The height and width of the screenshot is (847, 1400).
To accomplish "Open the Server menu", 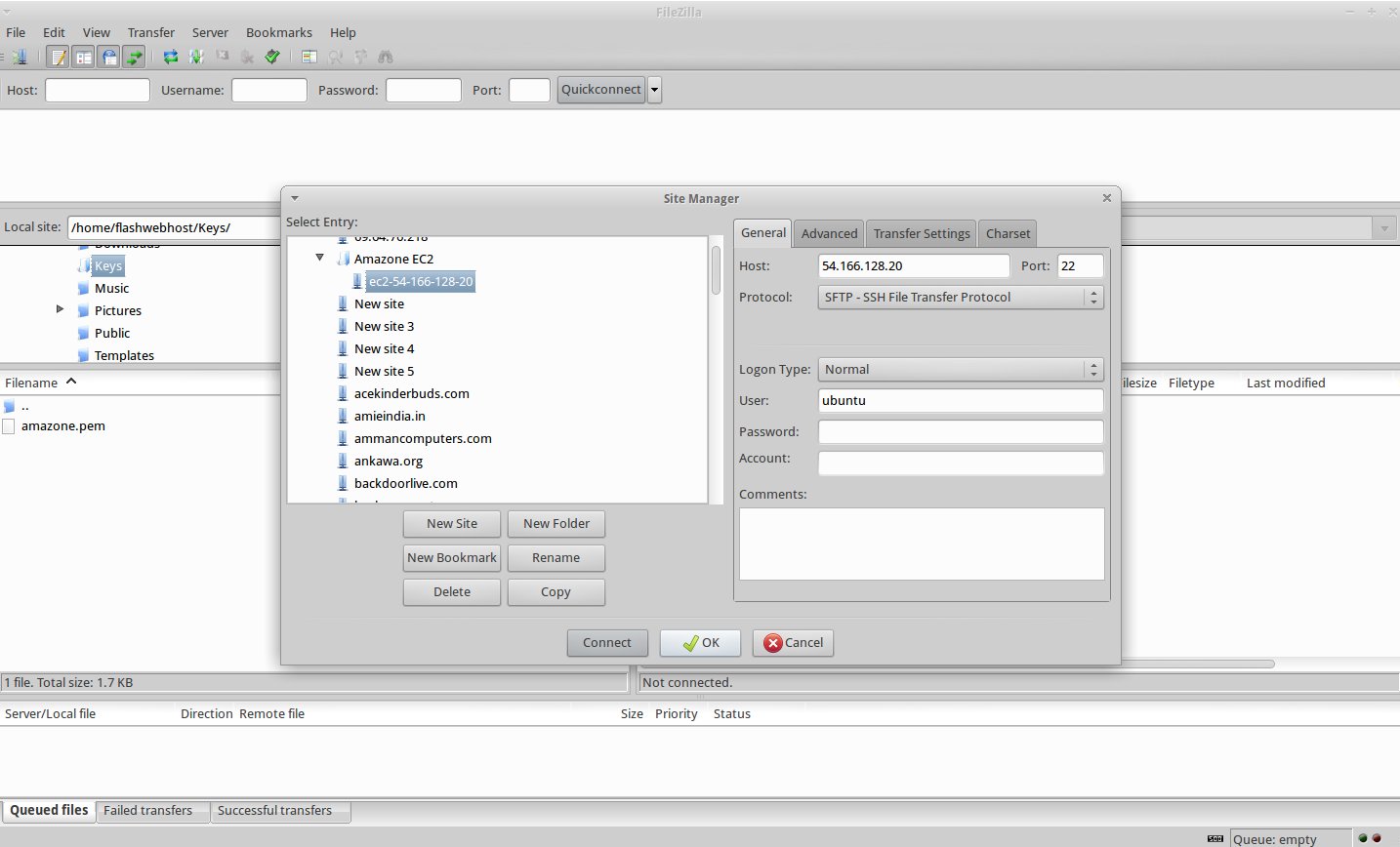I will click(x=210, y=32).
